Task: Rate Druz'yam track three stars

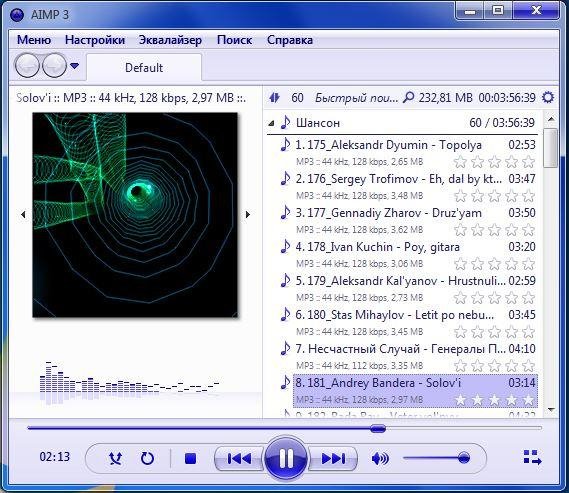Action: click(x=495, y=230)
